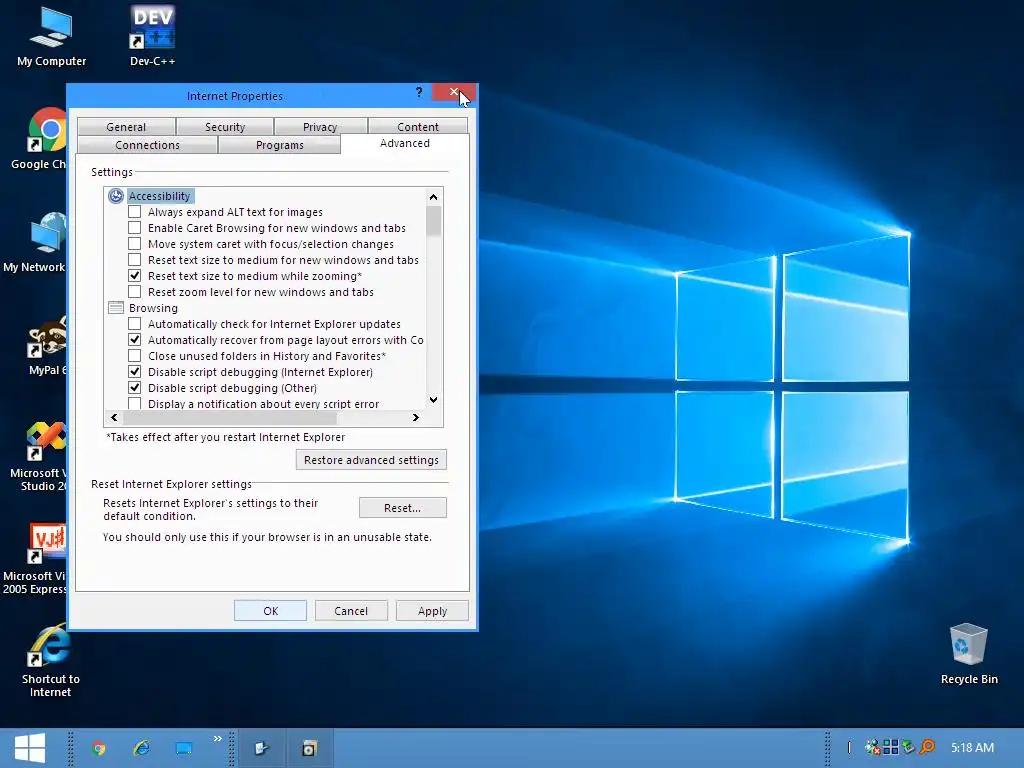This screenshot has height=768, width=1024.
Task: Toggle Always expand ALT text for images
Action: [x=134, y=212]
